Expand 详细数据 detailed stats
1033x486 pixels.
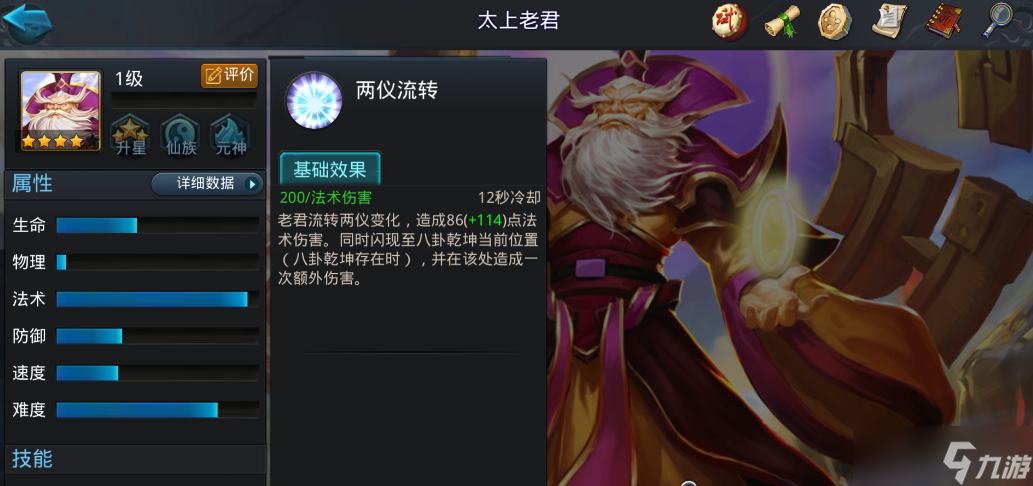click(207, 184)
